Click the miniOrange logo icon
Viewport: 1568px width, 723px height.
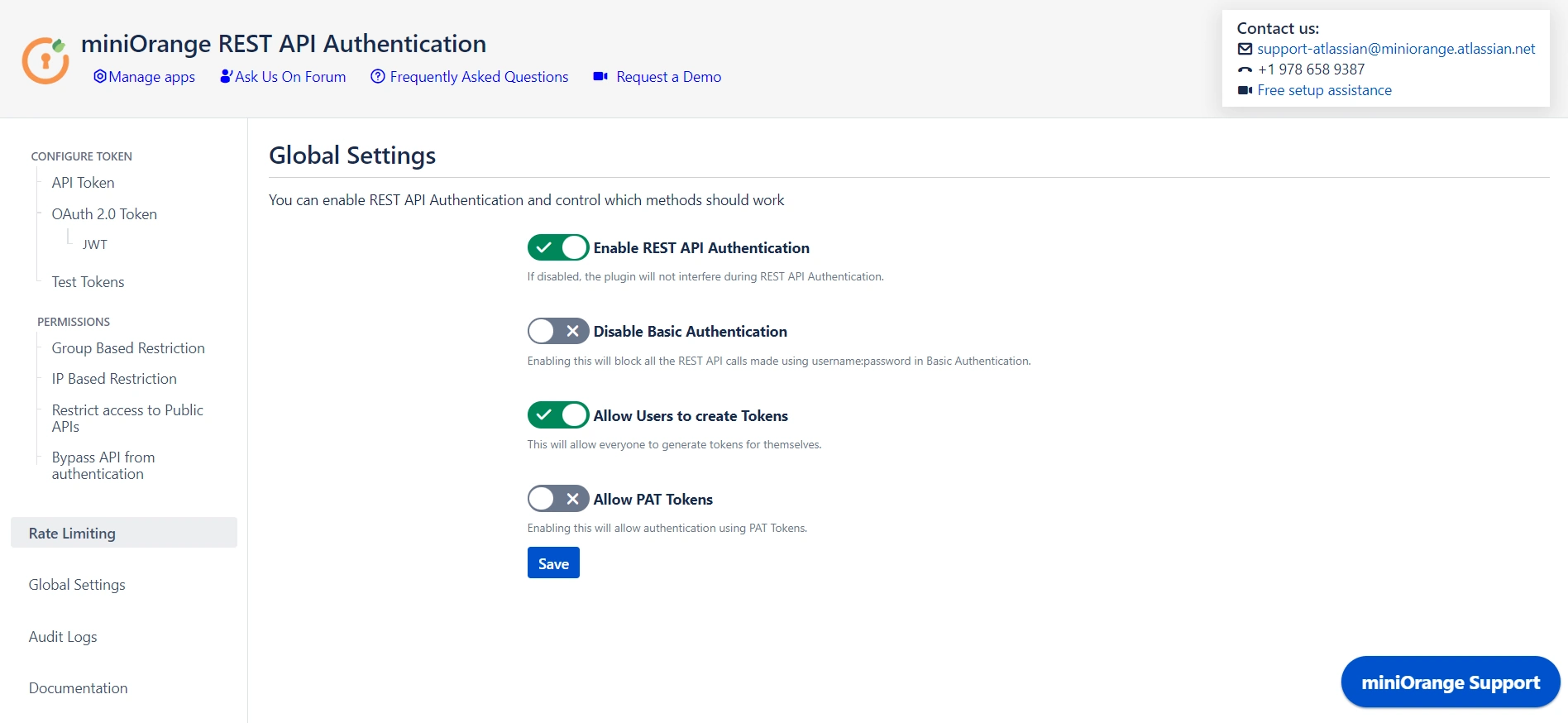coord(45,60)
